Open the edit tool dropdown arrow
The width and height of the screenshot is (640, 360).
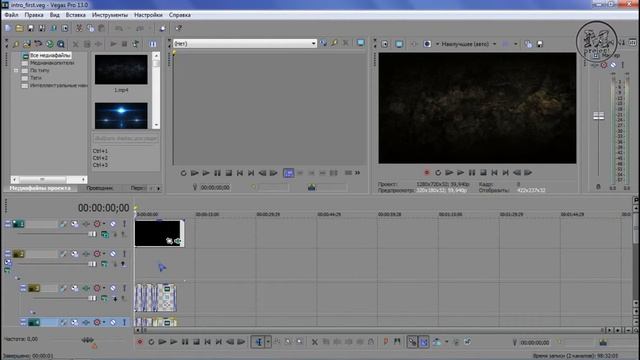[x=268, y=342]
